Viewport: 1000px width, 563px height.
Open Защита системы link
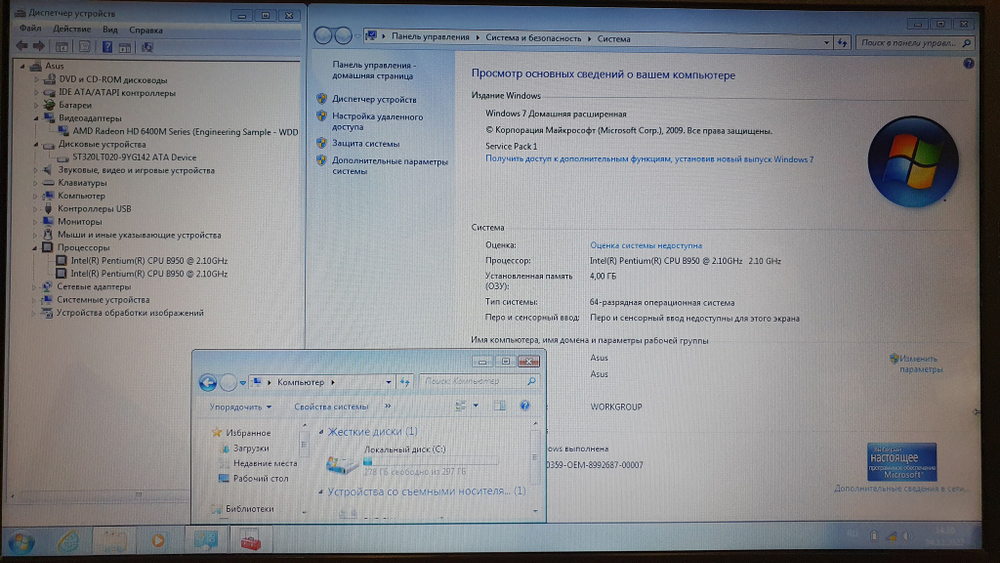click(x=365, y=143)
